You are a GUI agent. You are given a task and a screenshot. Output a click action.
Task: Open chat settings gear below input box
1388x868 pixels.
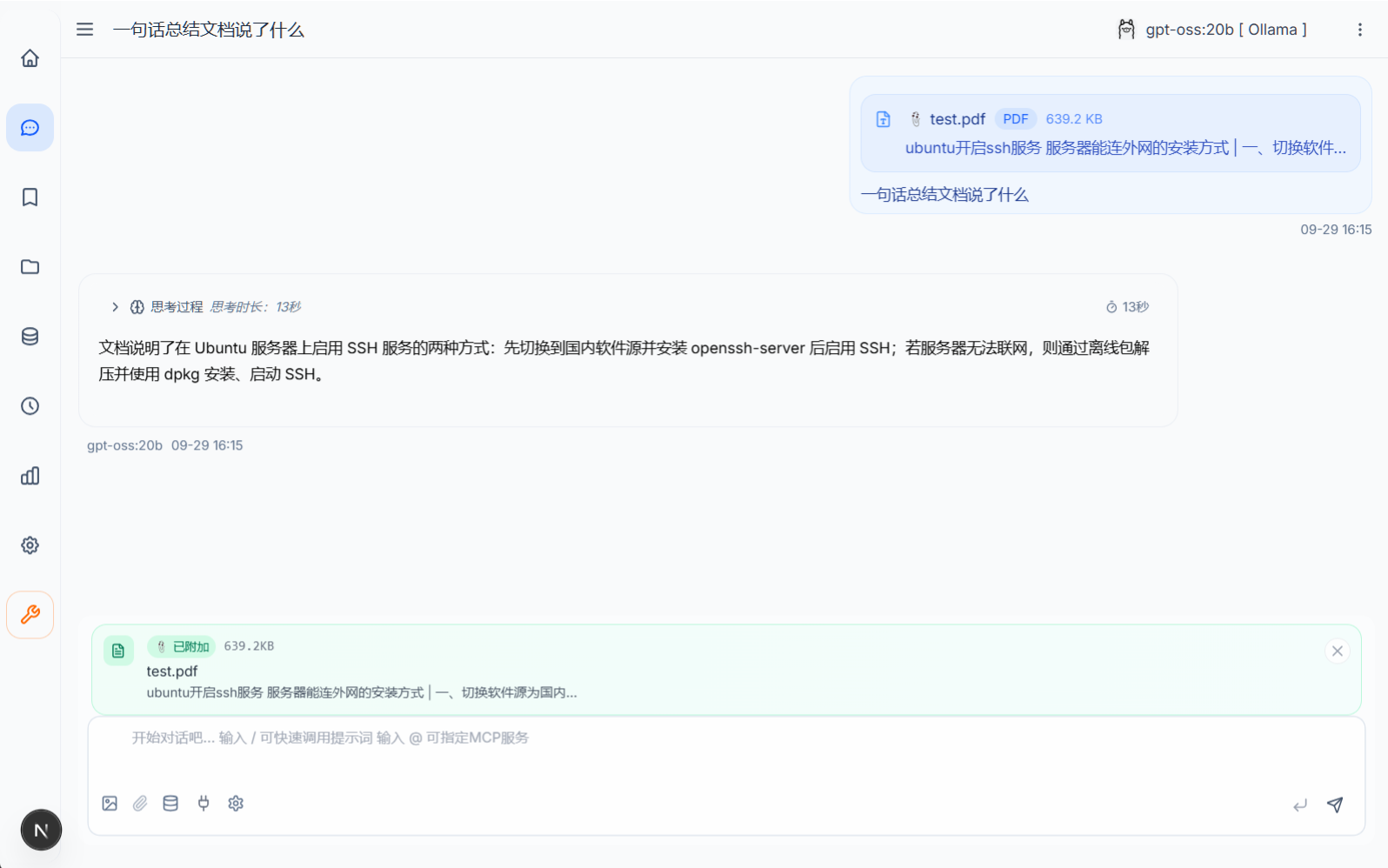[236, 804]
